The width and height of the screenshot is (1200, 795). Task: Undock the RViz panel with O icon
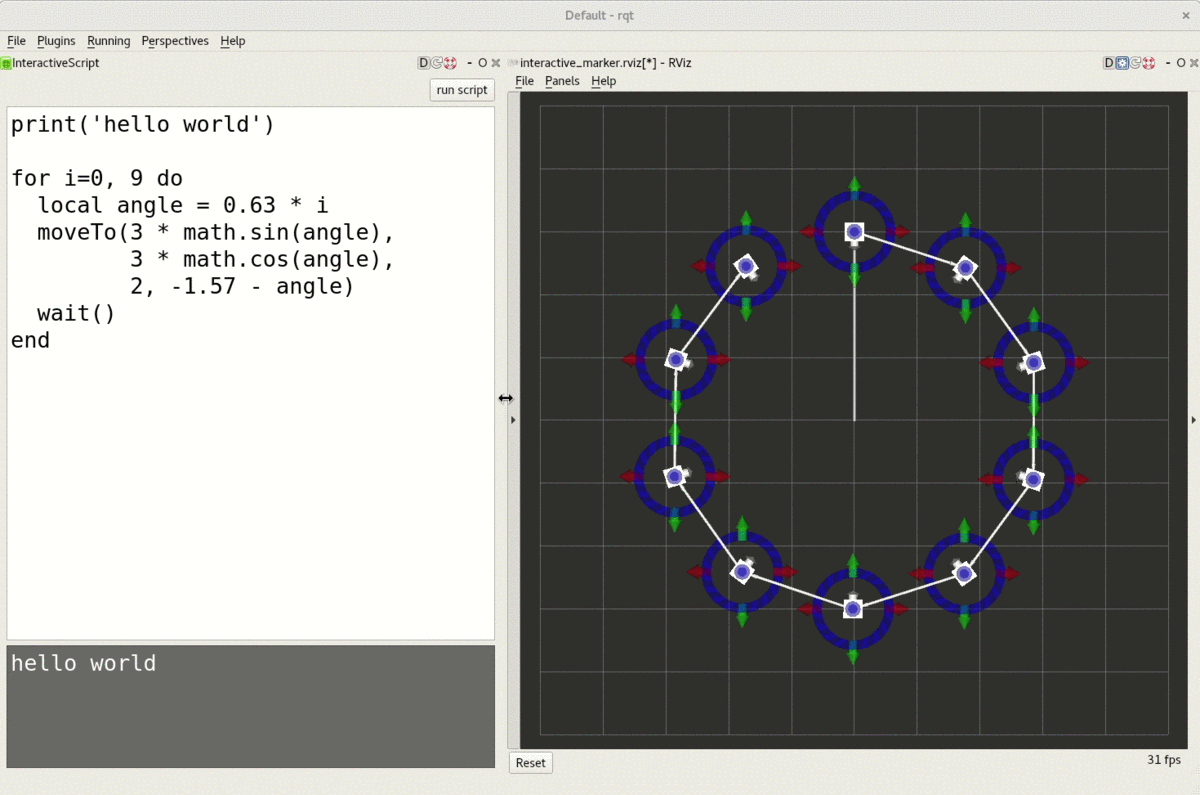coord(1181,63)
